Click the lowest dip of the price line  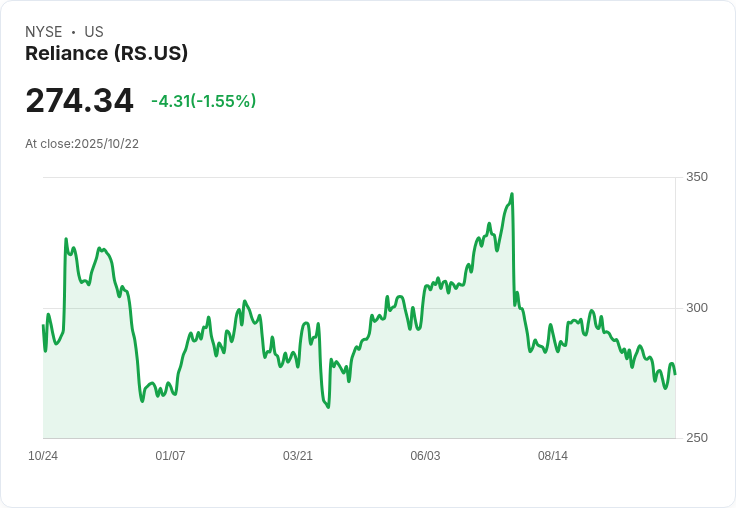[x=328, y=407]
